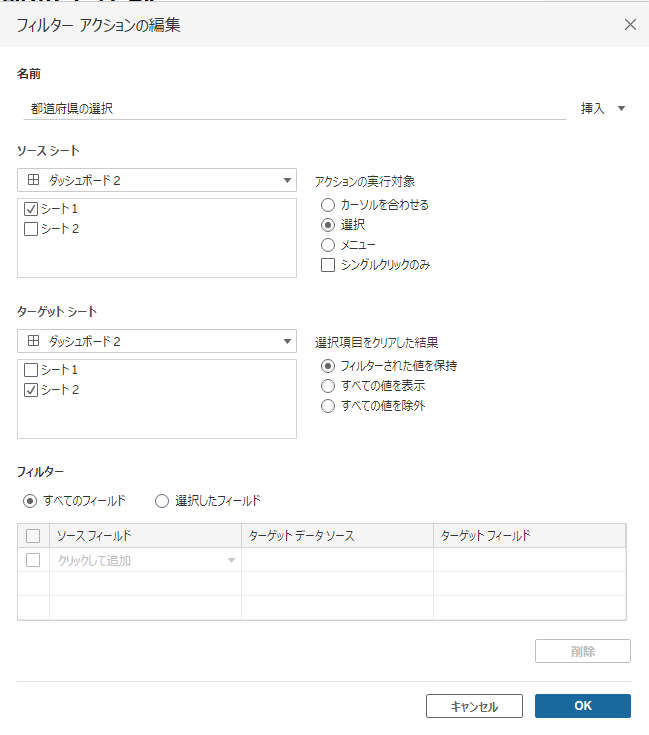Click the キャンセル button
The height and width of the screenshot is (735, 649).
474,706
